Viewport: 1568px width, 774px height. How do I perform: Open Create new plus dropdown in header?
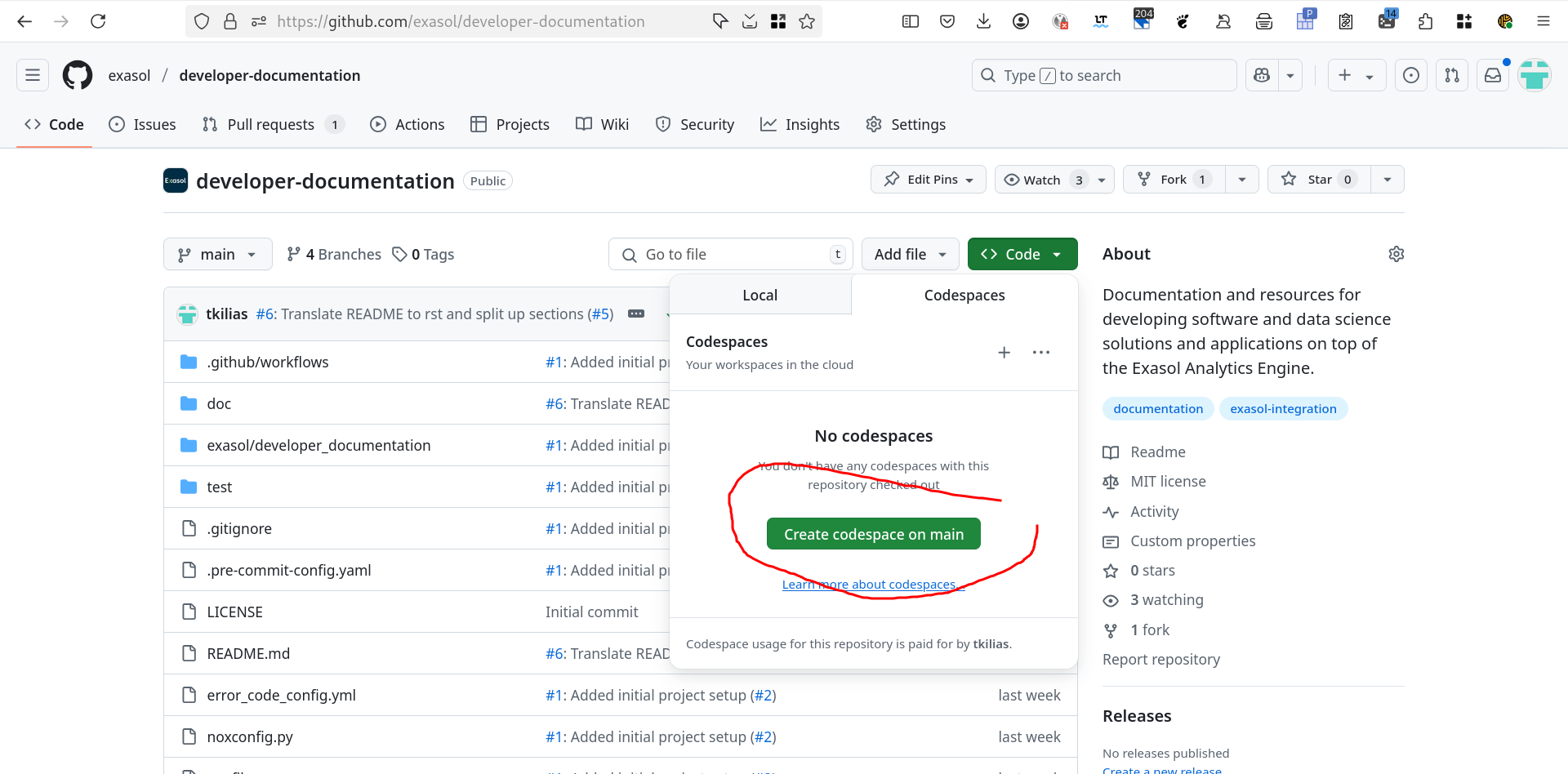(1356, 75)
